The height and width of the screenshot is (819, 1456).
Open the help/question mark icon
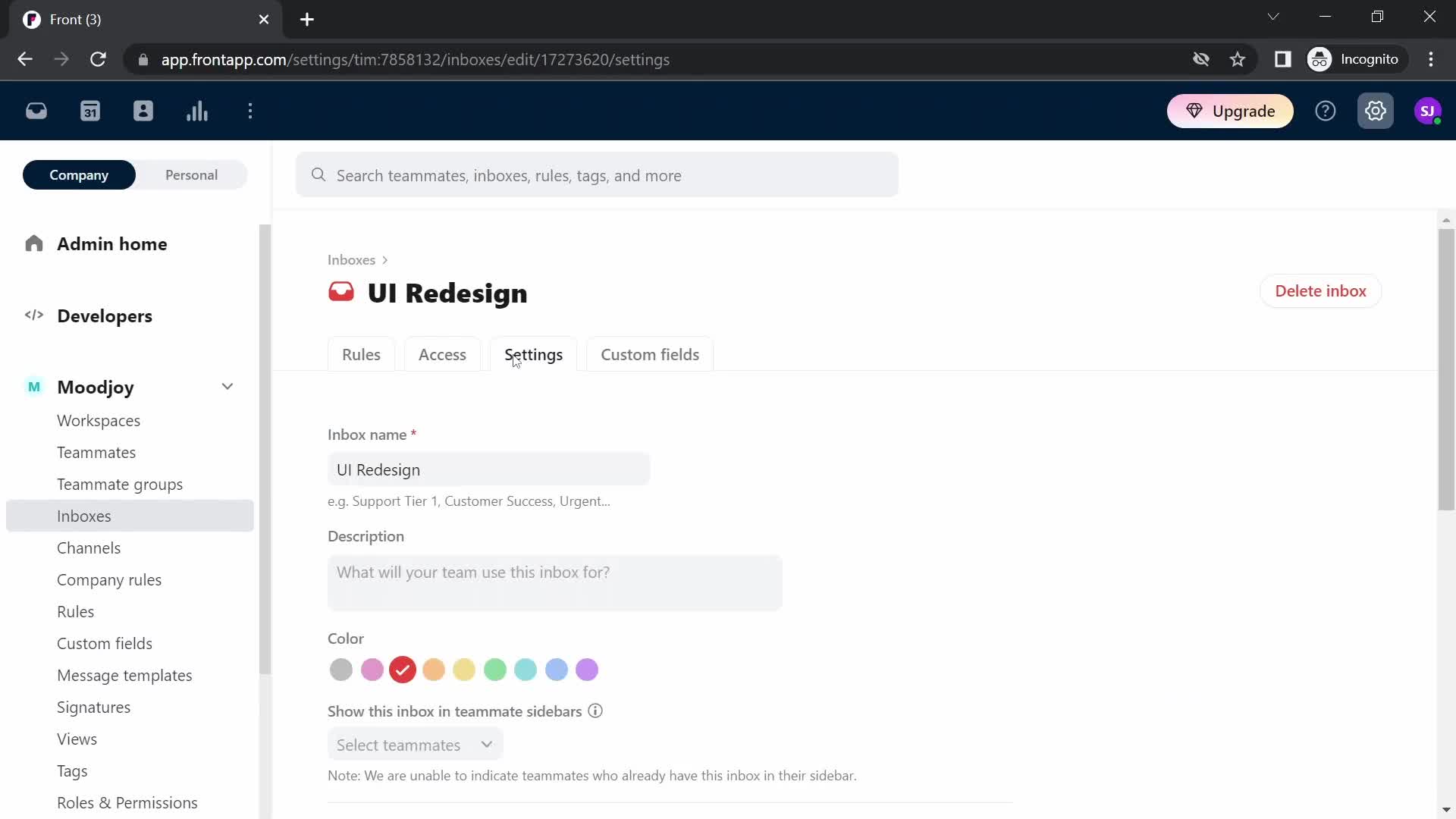click(x=1326, y=111)
